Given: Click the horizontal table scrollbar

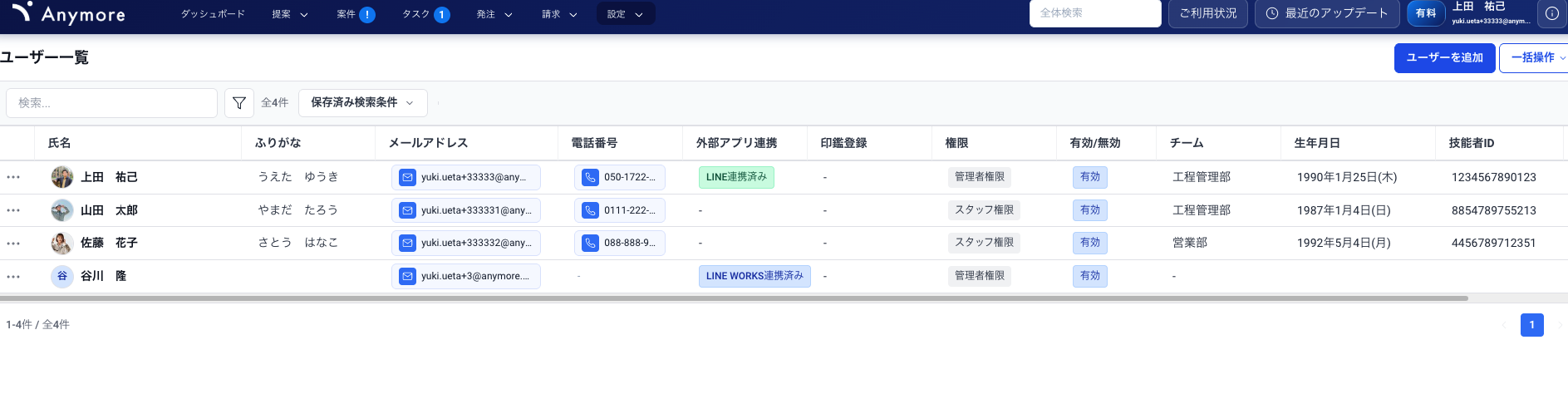Looking at the screenshot, I should click(x=731, y=298).
